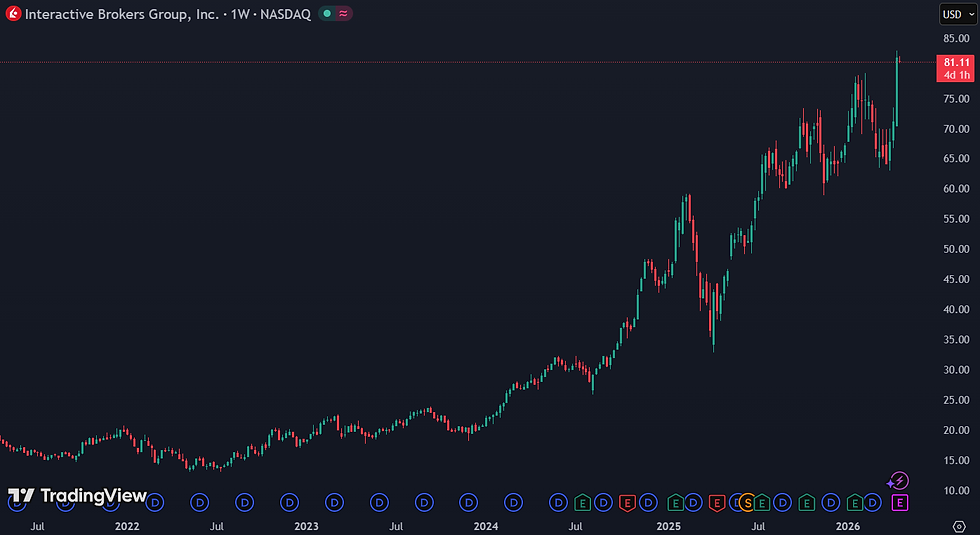Click dividend D marker just after Jul 2023
This screenshot has height=535, width=980.
424,502
